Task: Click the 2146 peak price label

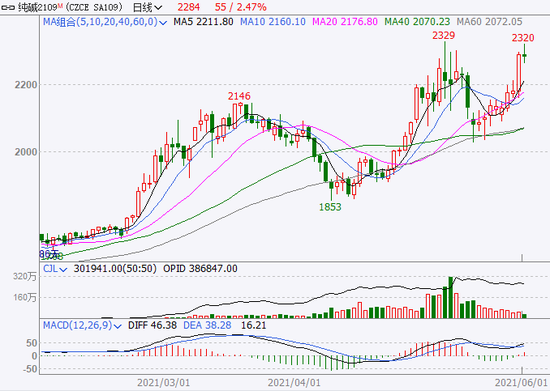Action: tap(239, 96)
